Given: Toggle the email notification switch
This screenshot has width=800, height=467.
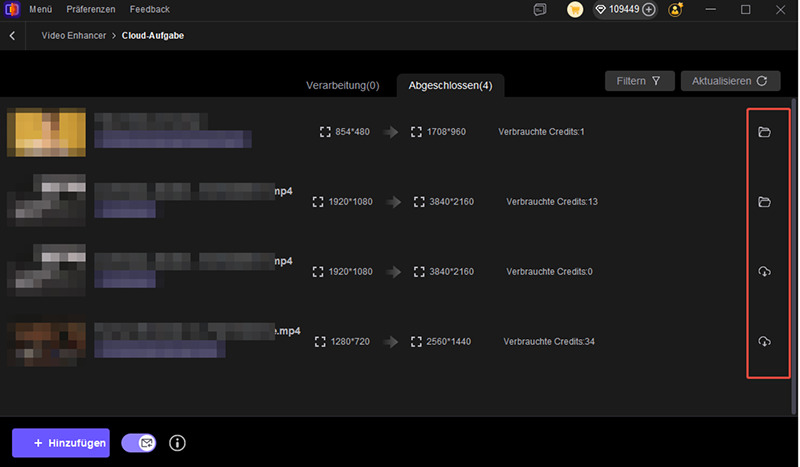Looking at the screenshot, I should (x=139, y=443).
